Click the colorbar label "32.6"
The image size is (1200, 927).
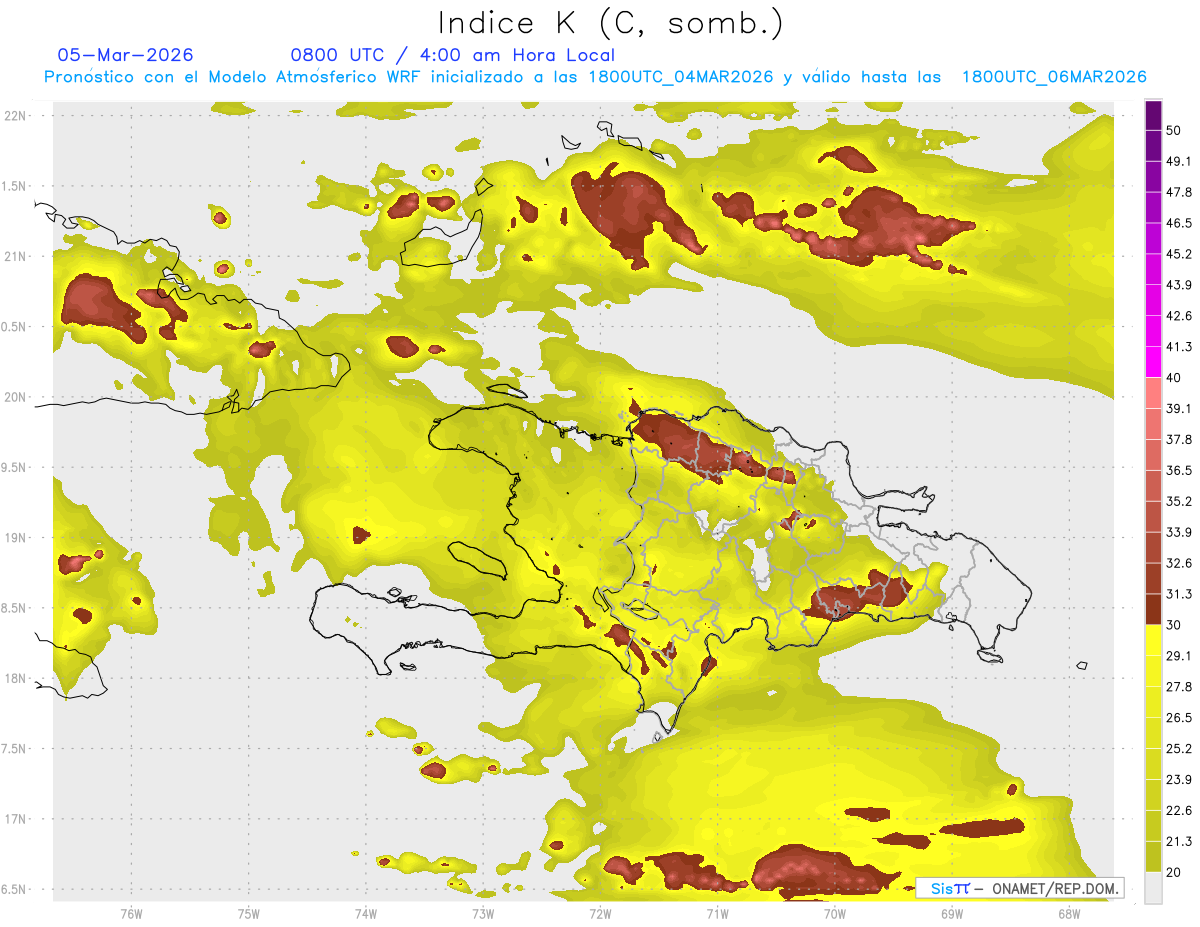pos(1179,563)
